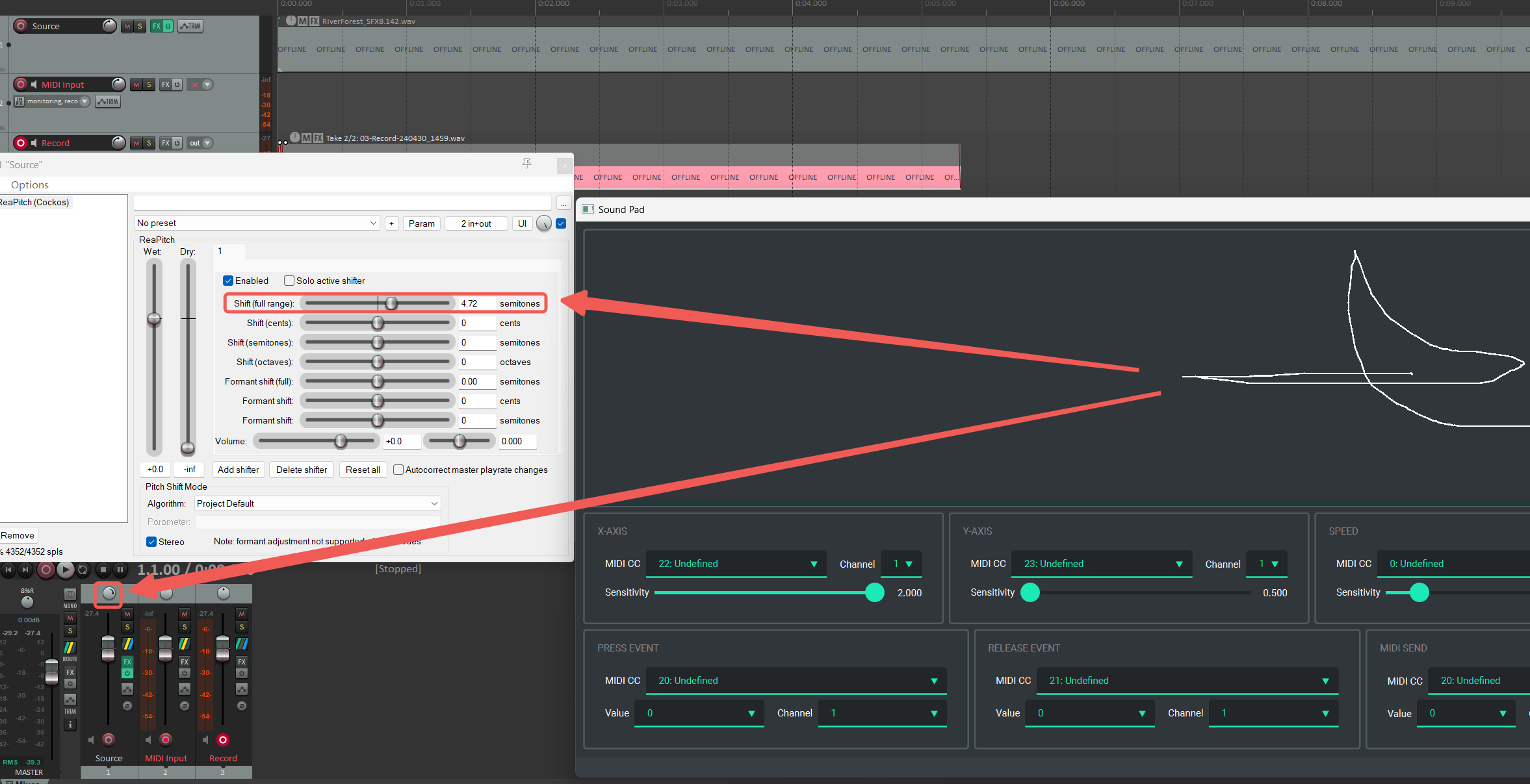Open the PRESS EVENT MIDI CC dropdown
The image size is (1530, 784).
pos(796,681)
